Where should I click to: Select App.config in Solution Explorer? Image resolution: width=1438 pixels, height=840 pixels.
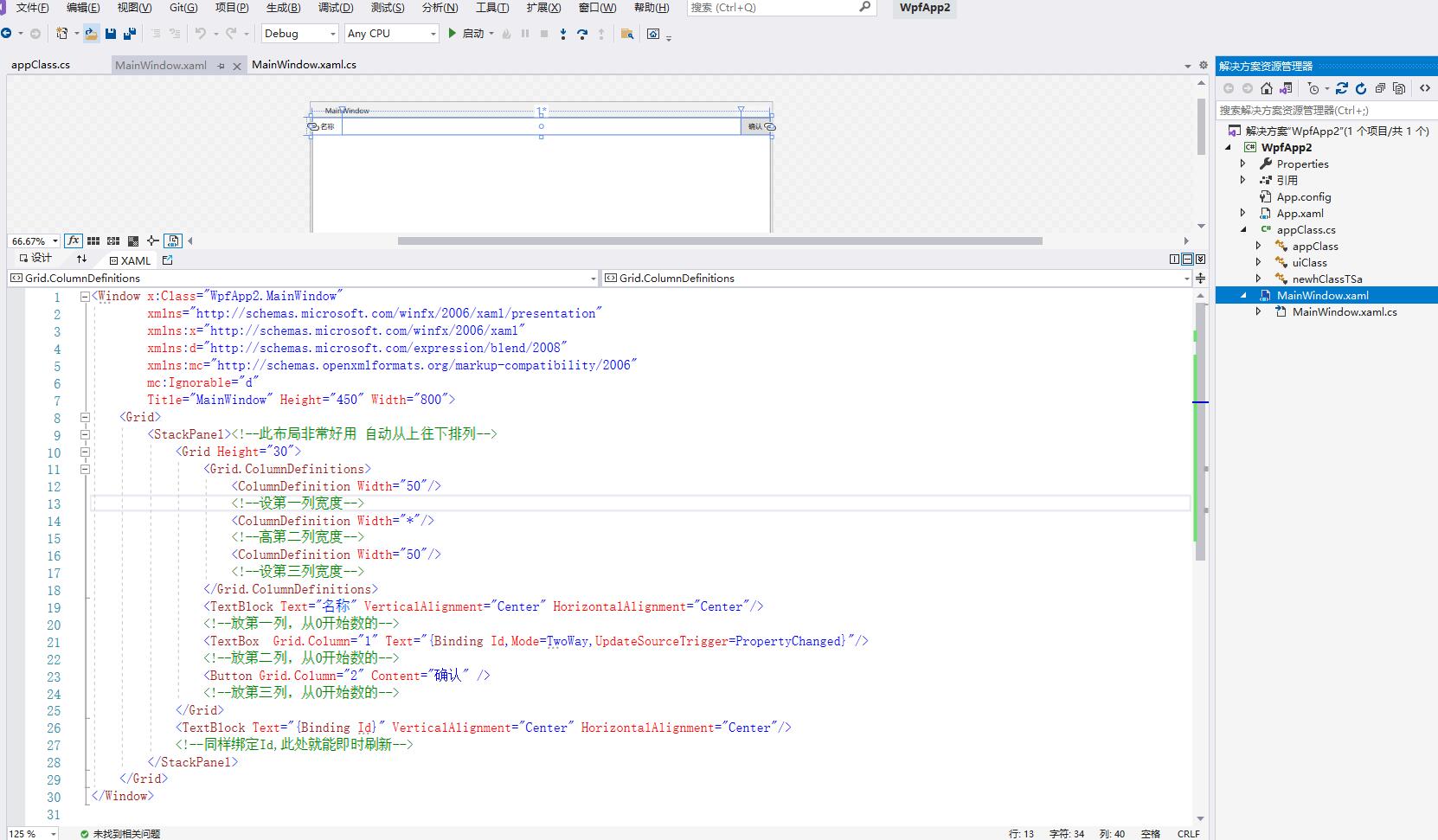1303,196
